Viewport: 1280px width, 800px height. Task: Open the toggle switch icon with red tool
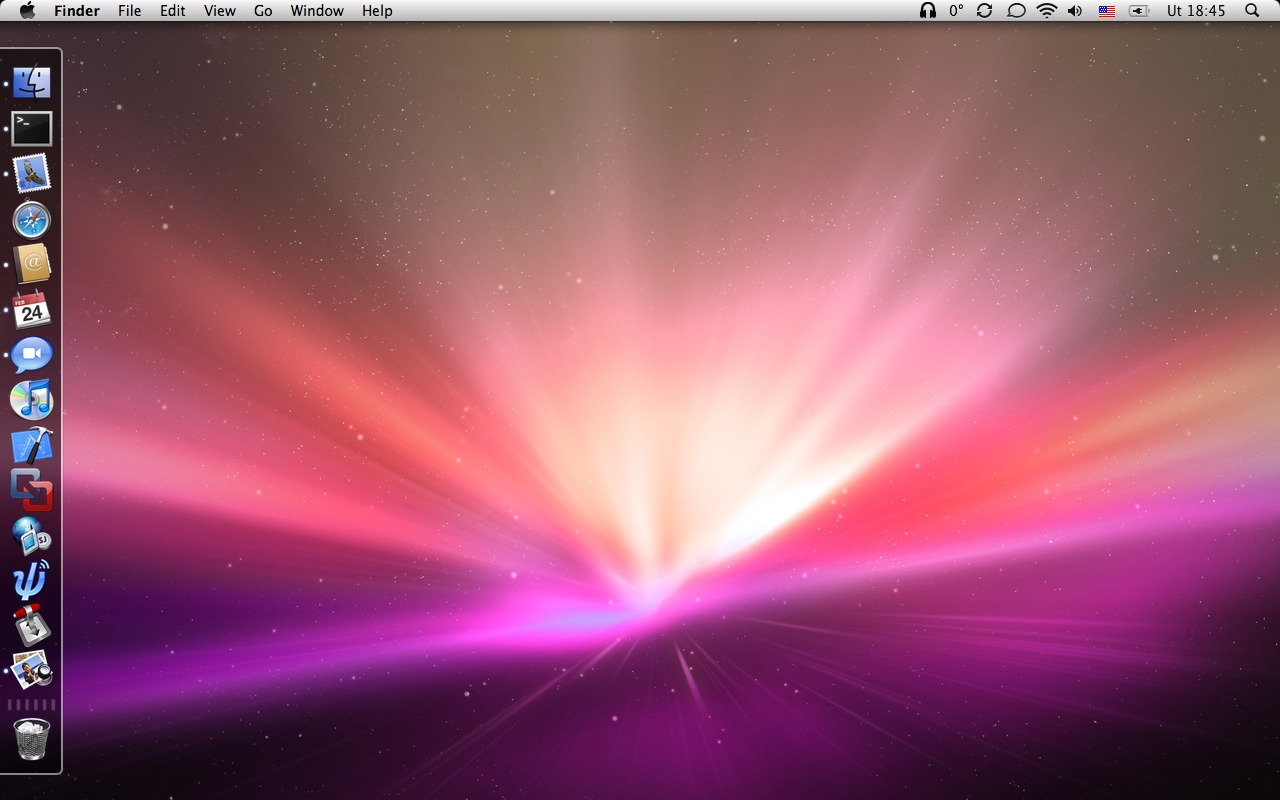pyautogui.click(x=32, y=626)
